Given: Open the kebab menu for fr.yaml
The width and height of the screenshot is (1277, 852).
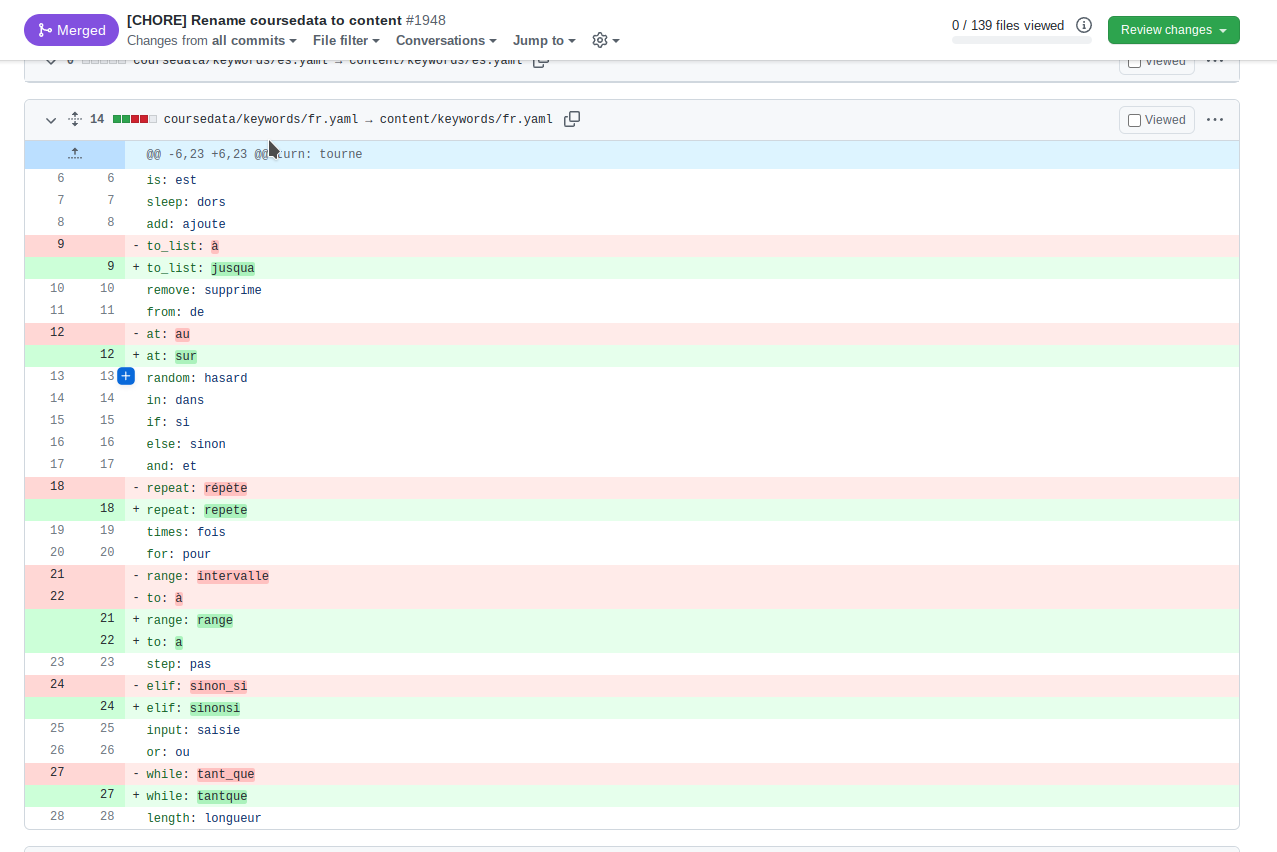Looking at the screenshot, I should point(1214,119).
